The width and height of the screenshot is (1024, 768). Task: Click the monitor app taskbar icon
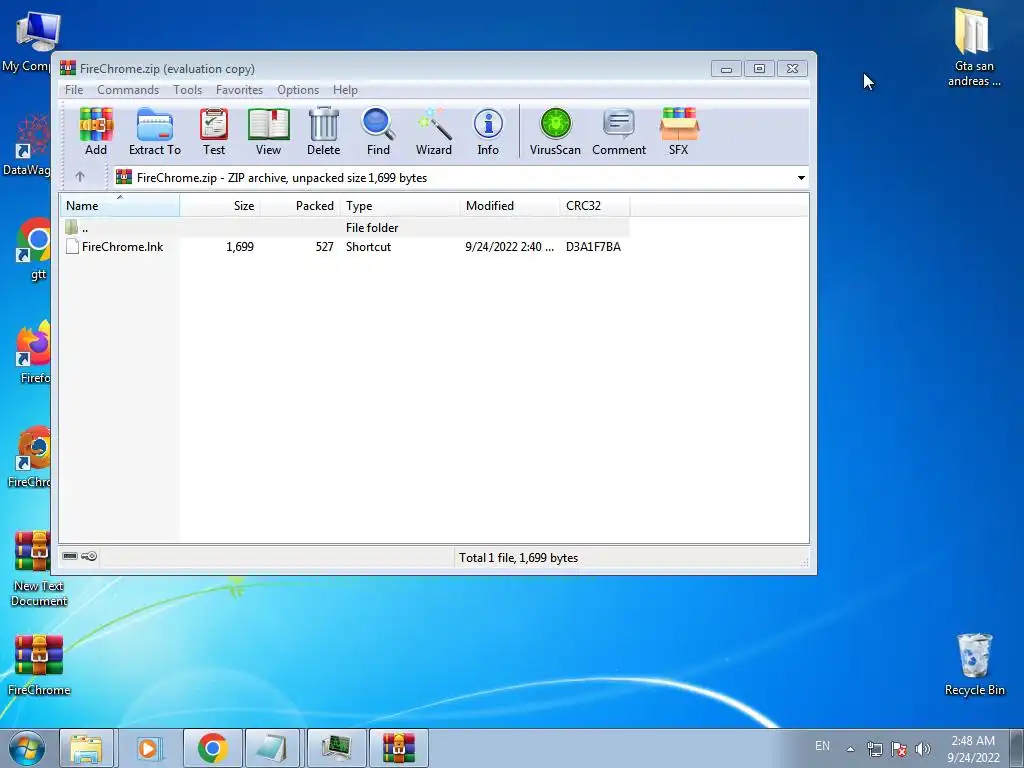[x=336, y=748]
